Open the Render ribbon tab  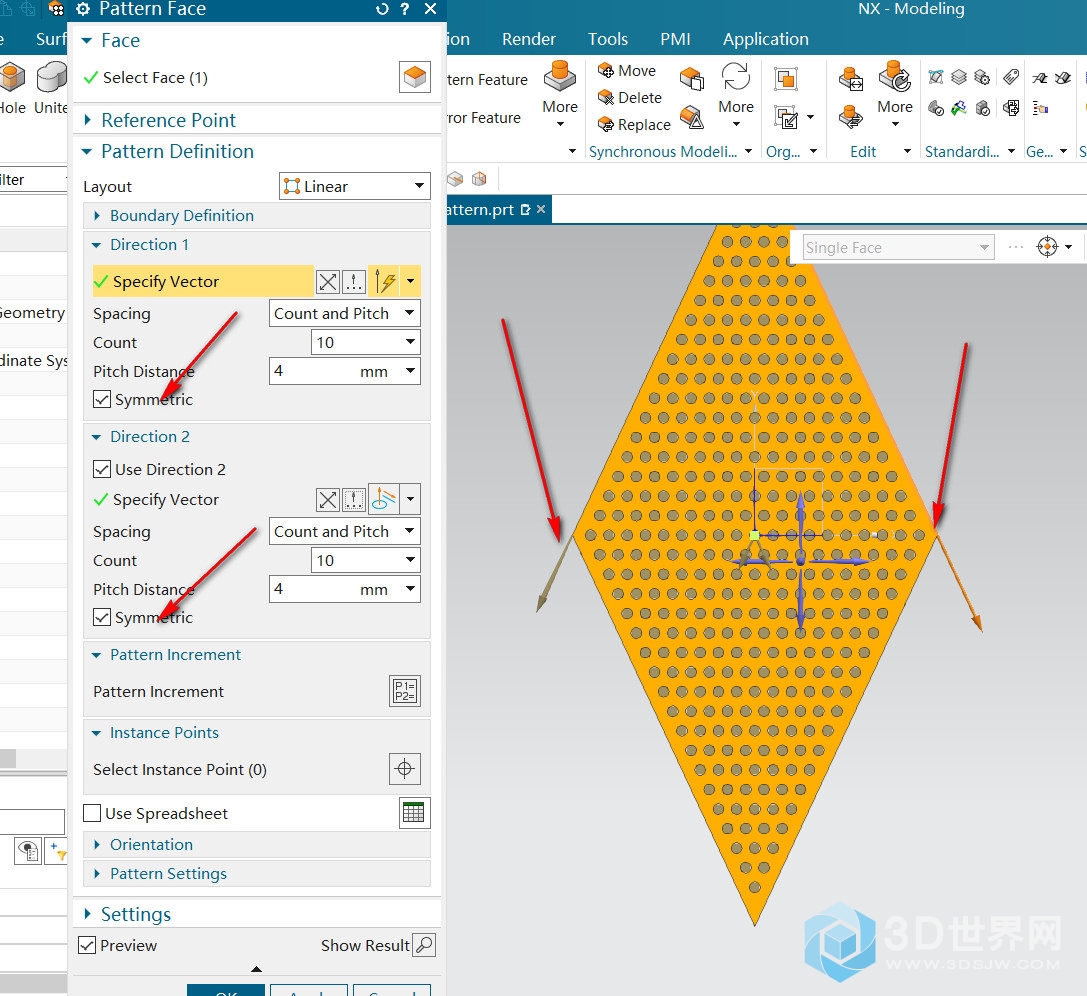tap(529, 39)
